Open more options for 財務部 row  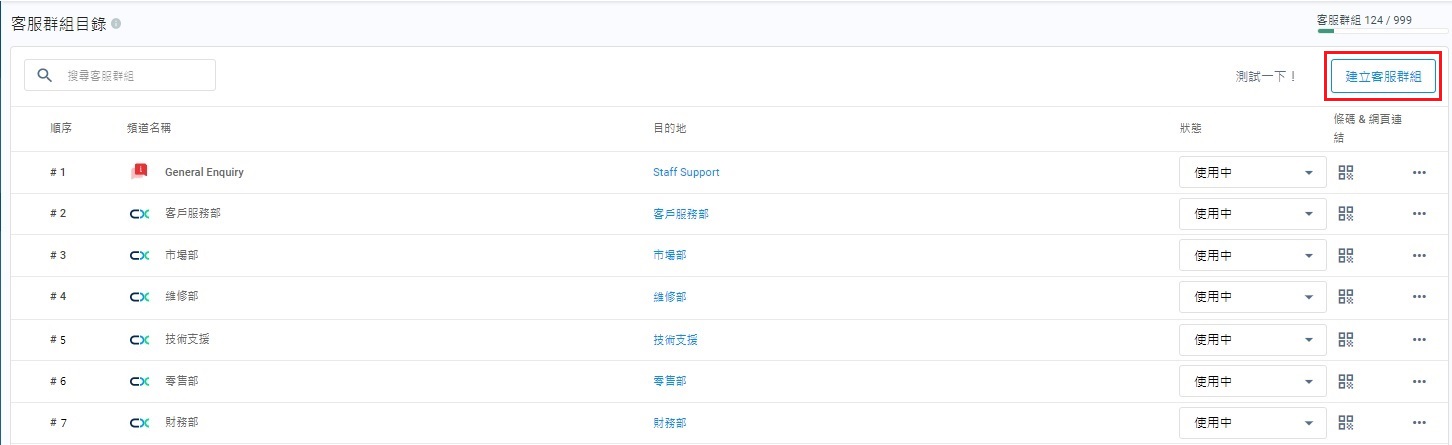[x=1419, y=423]
